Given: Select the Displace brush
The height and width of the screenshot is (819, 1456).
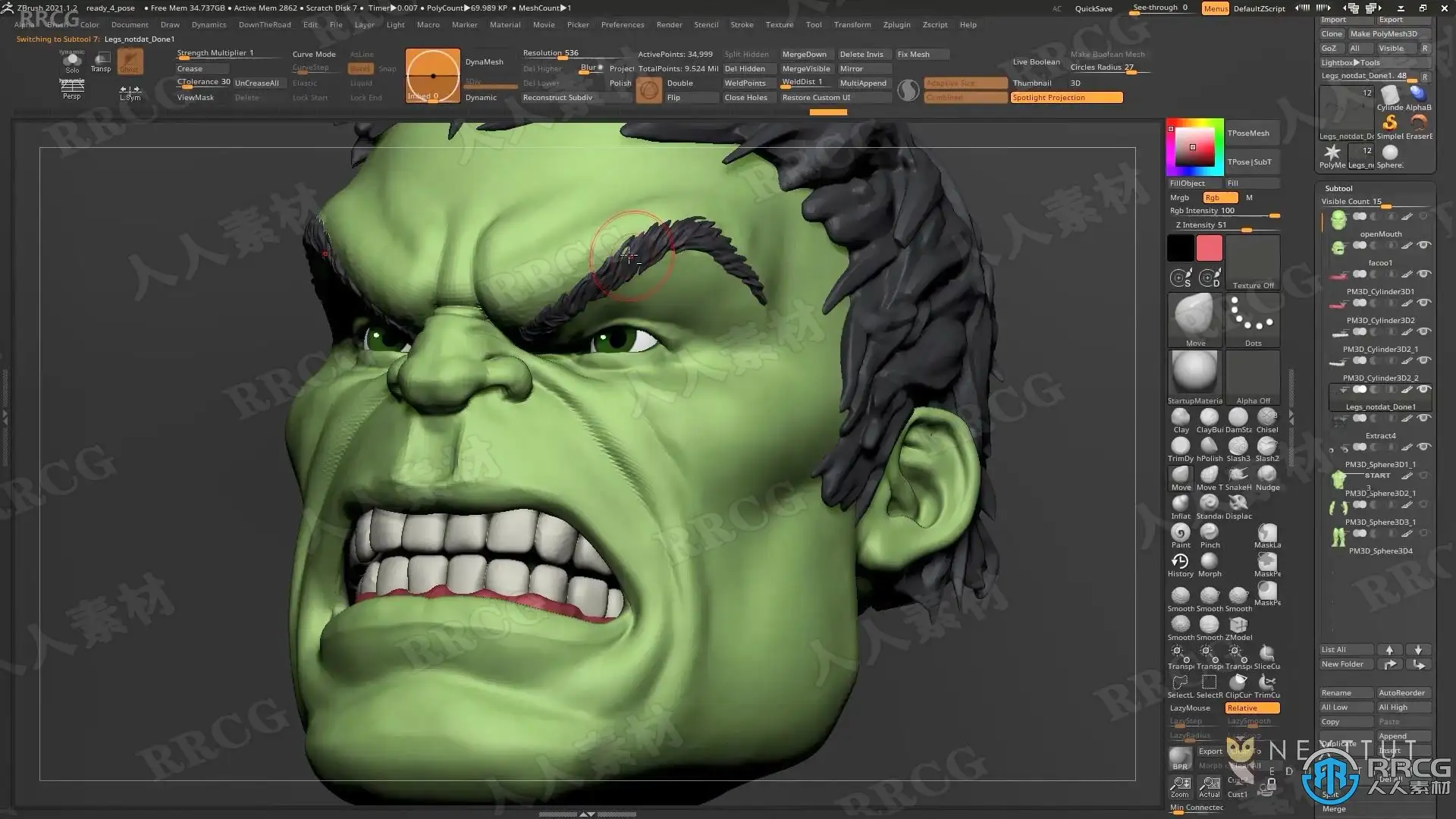Looking at the screenshot, I should [1238, 507].
